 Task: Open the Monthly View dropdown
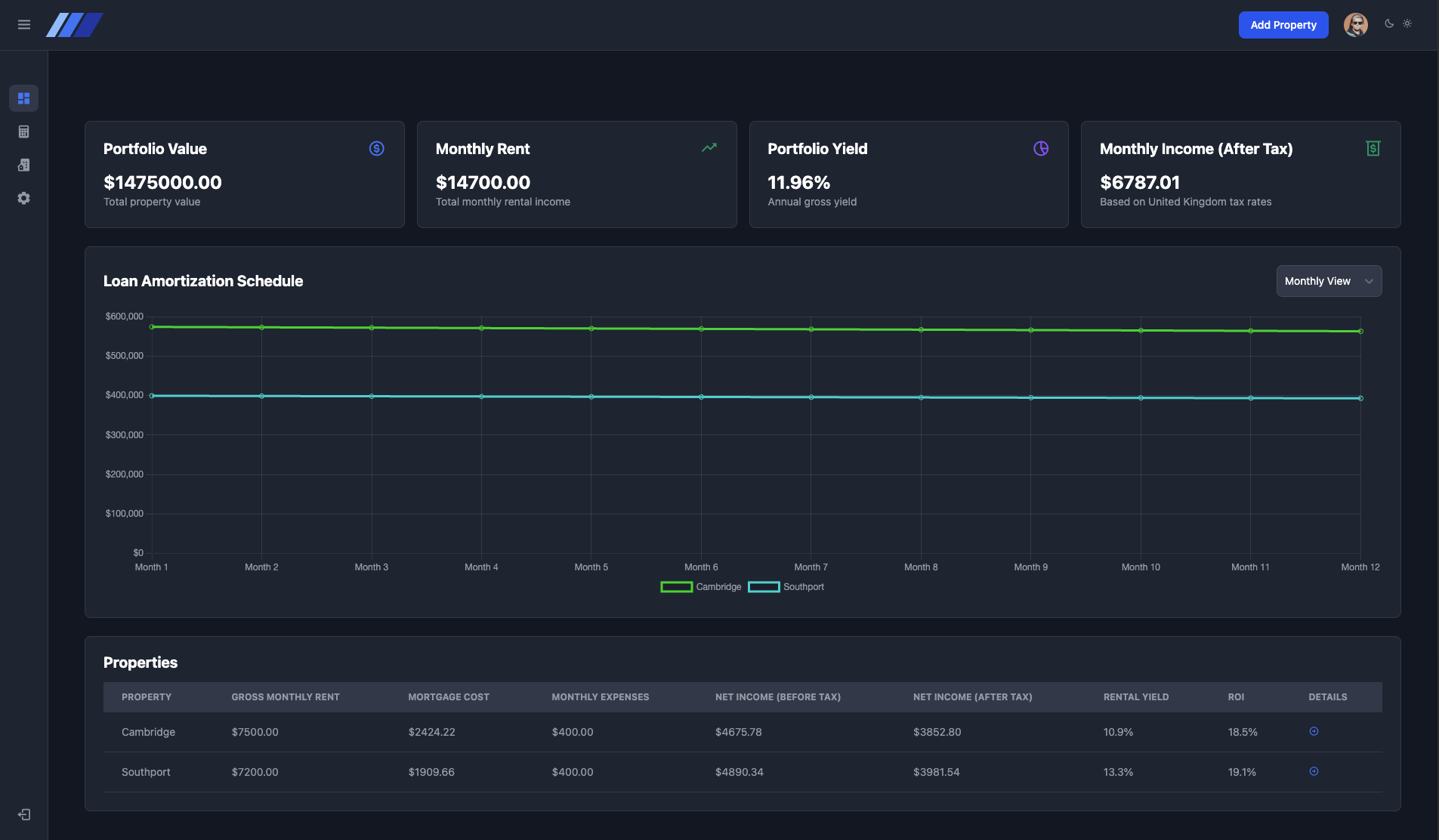1329,281
